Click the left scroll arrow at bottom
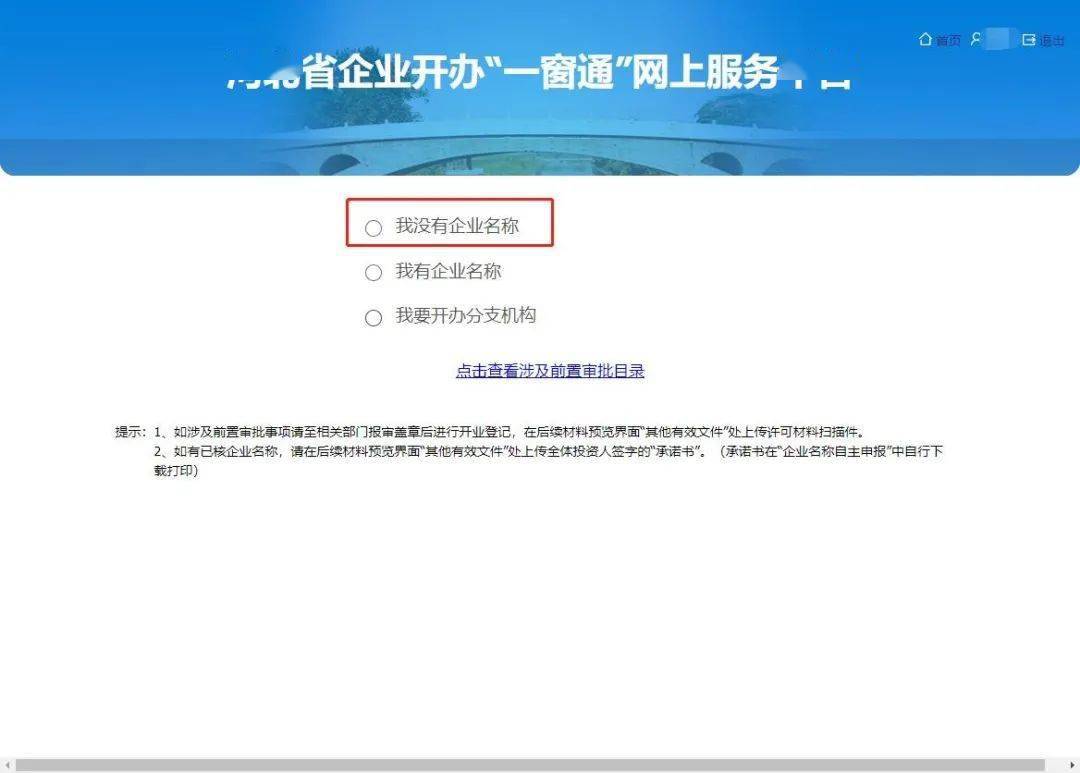This screenshot has width=1080, height=773. (x=8, y=765)
